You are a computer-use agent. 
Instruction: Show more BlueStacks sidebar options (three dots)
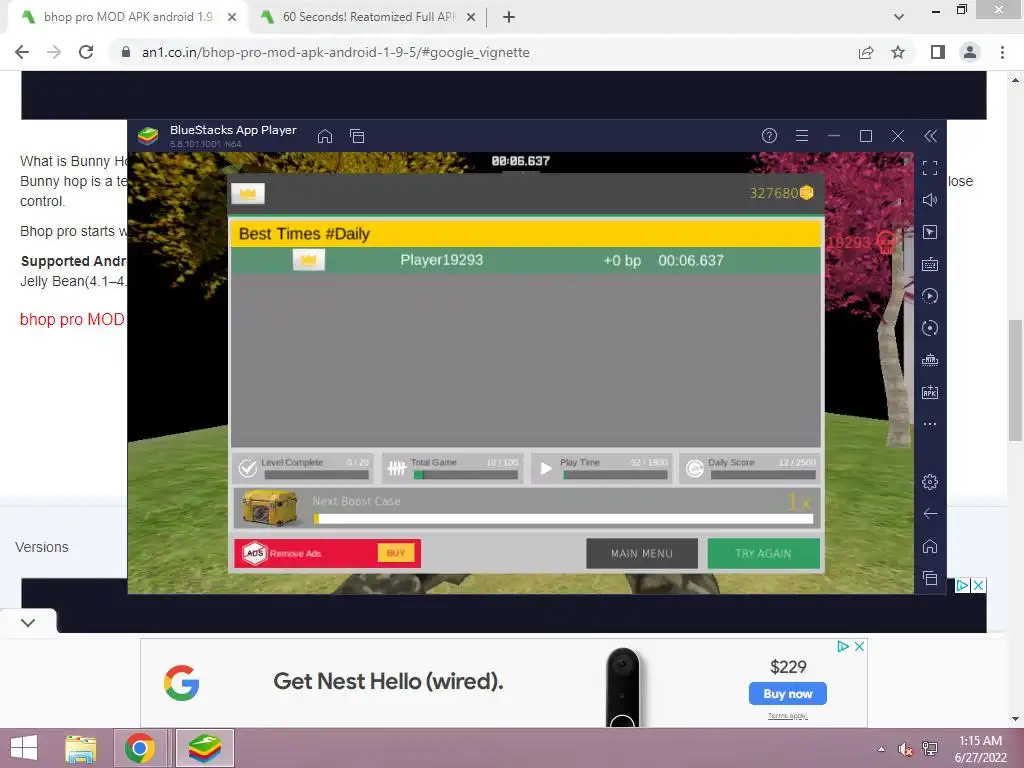930,424
